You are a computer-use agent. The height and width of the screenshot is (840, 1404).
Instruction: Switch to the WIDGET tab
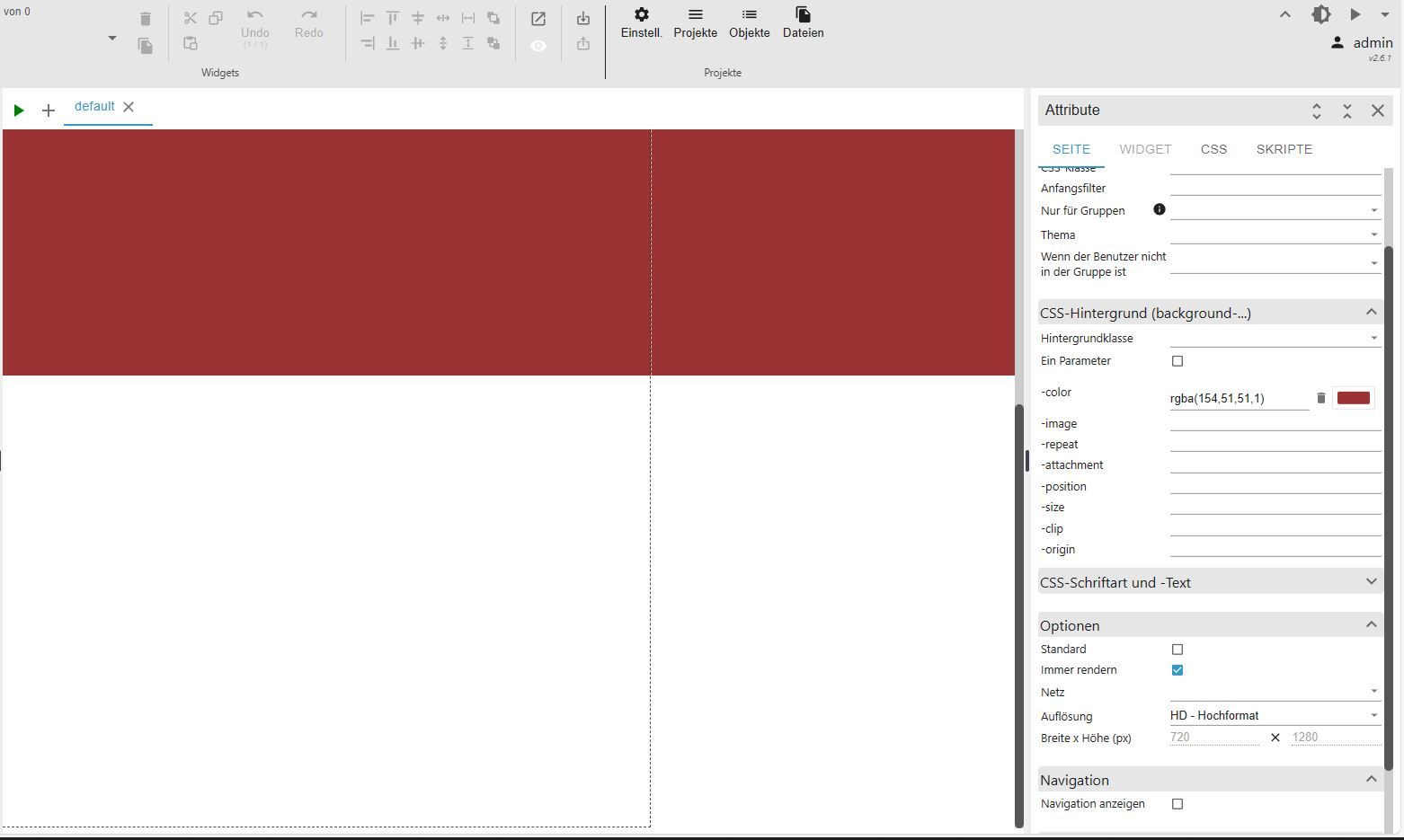(1144, 149)
